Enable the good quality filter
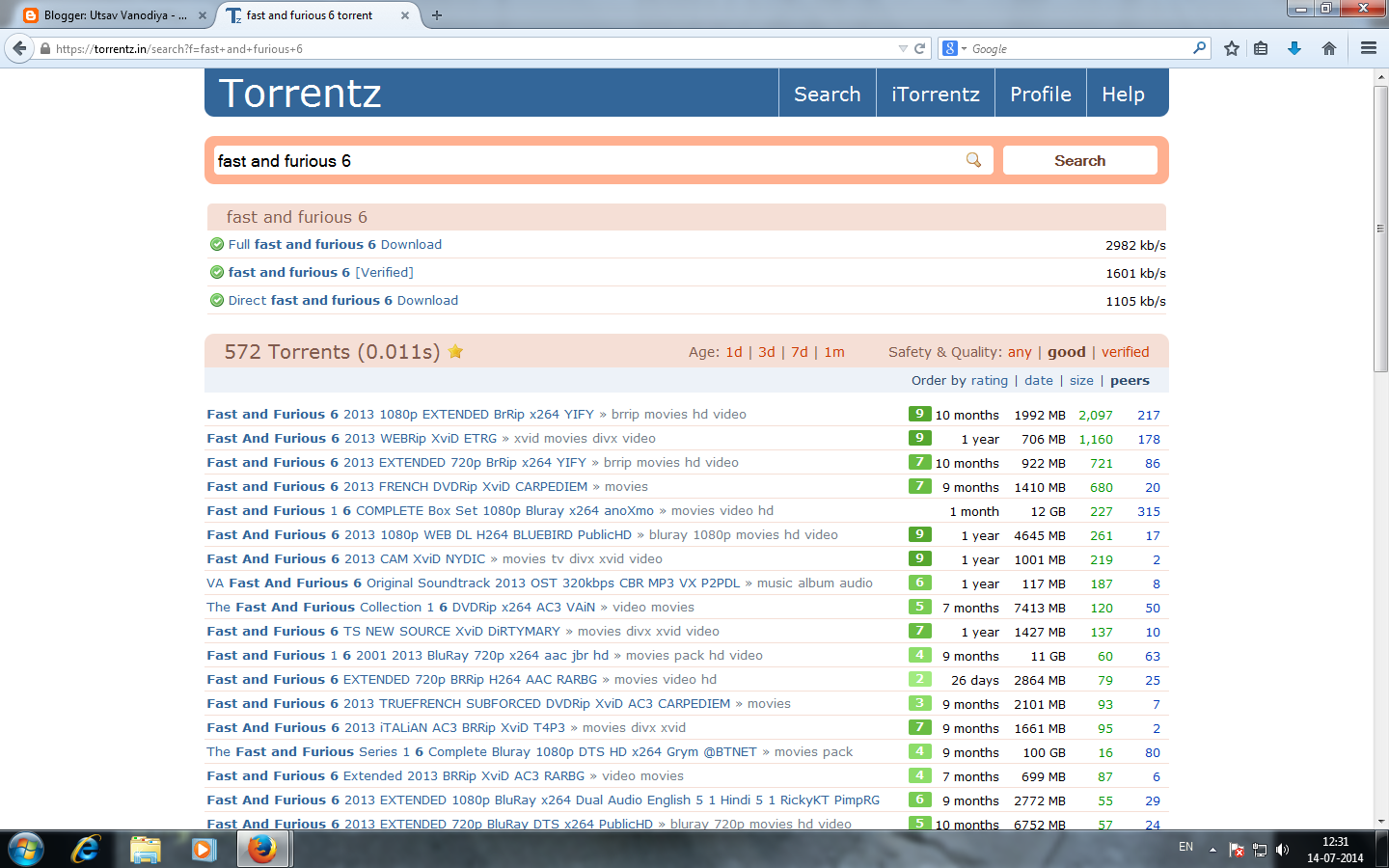This screenshot has height=868, width=1389. (1066, 352)
